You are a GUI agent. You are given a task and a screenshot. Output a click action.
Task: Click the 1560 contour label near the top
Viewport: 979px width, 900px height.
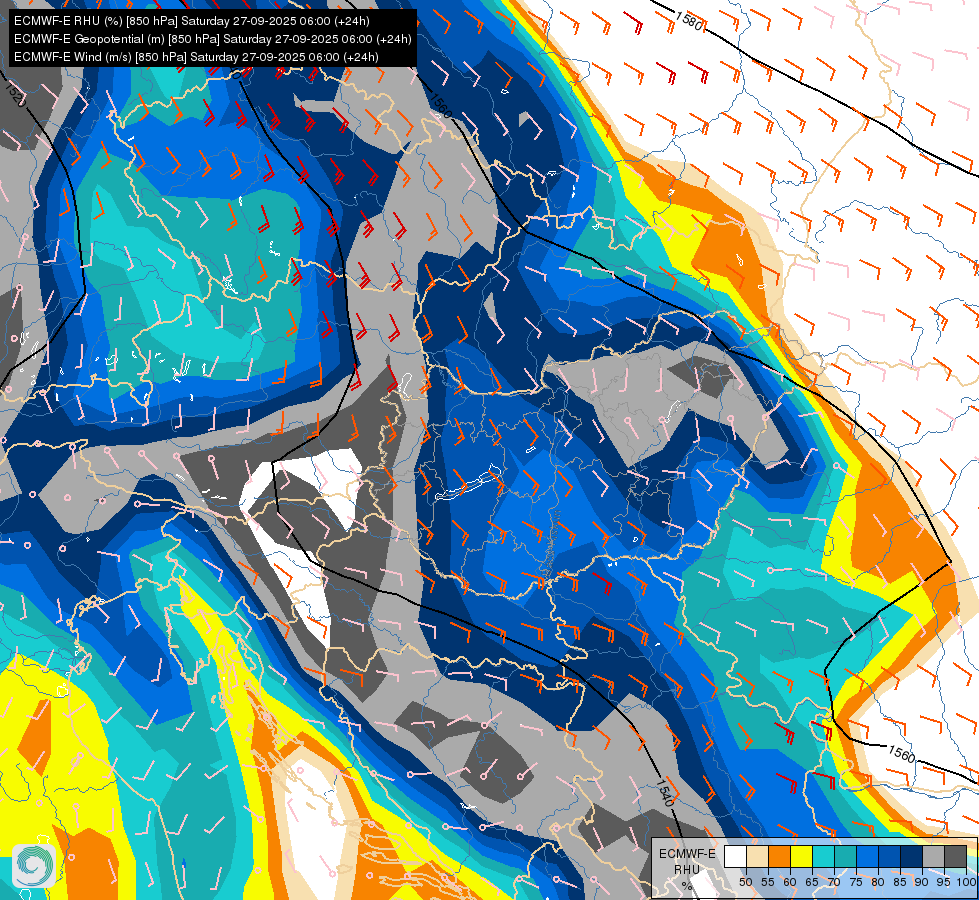click(440, 106)
